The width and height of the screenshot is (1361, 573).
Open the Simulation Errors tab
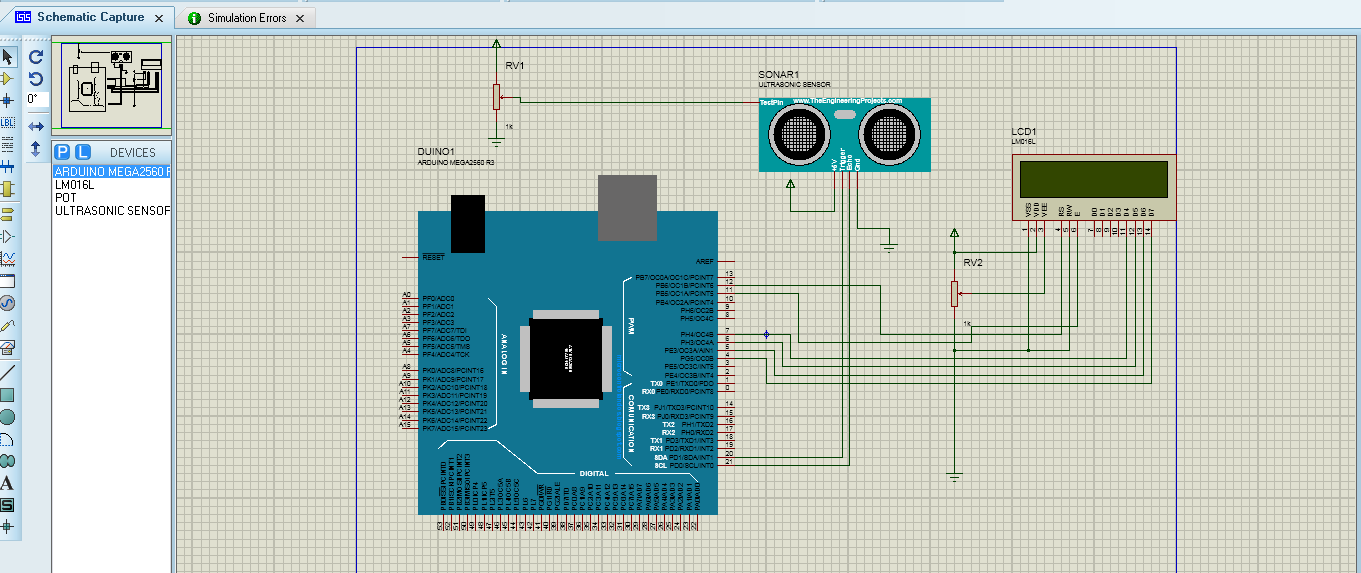click(247, 18)
